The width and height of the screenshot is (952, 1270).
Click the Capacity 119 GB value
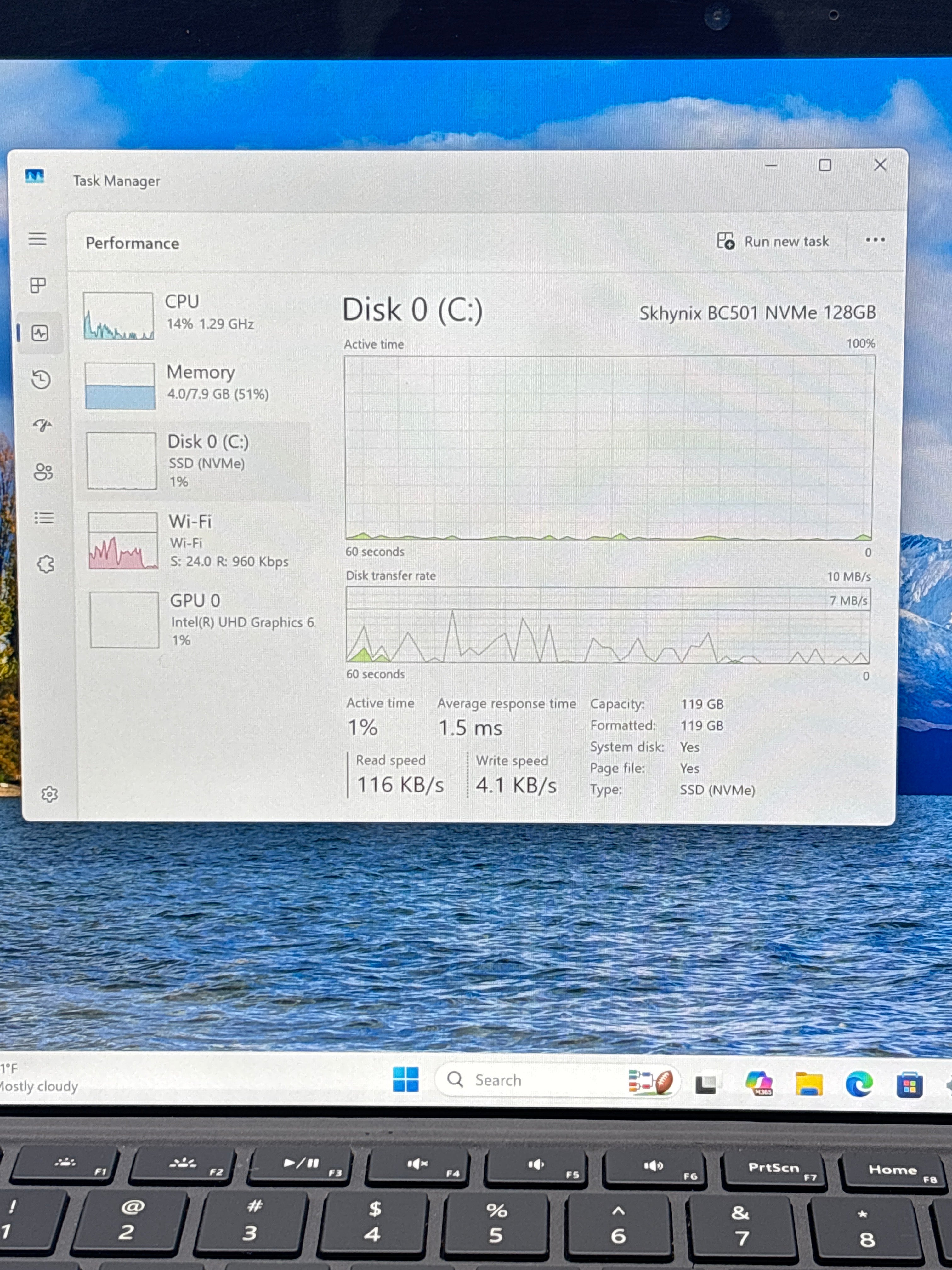(x=702, y=704)
